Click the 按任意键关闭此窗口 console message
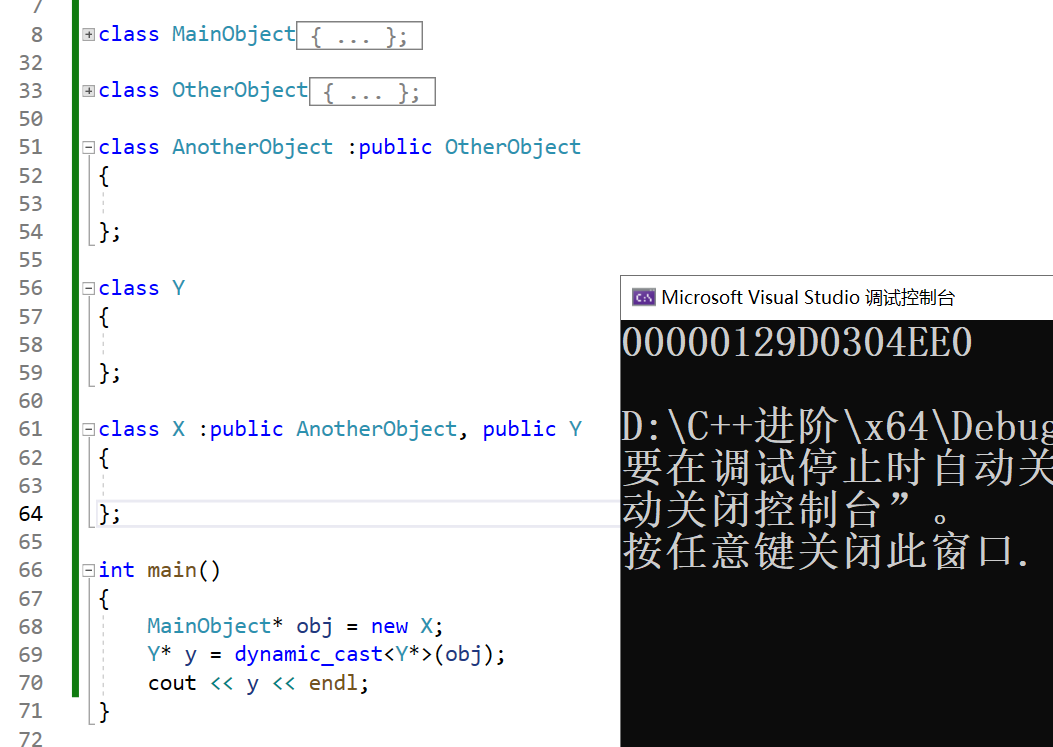 (826, 552)
